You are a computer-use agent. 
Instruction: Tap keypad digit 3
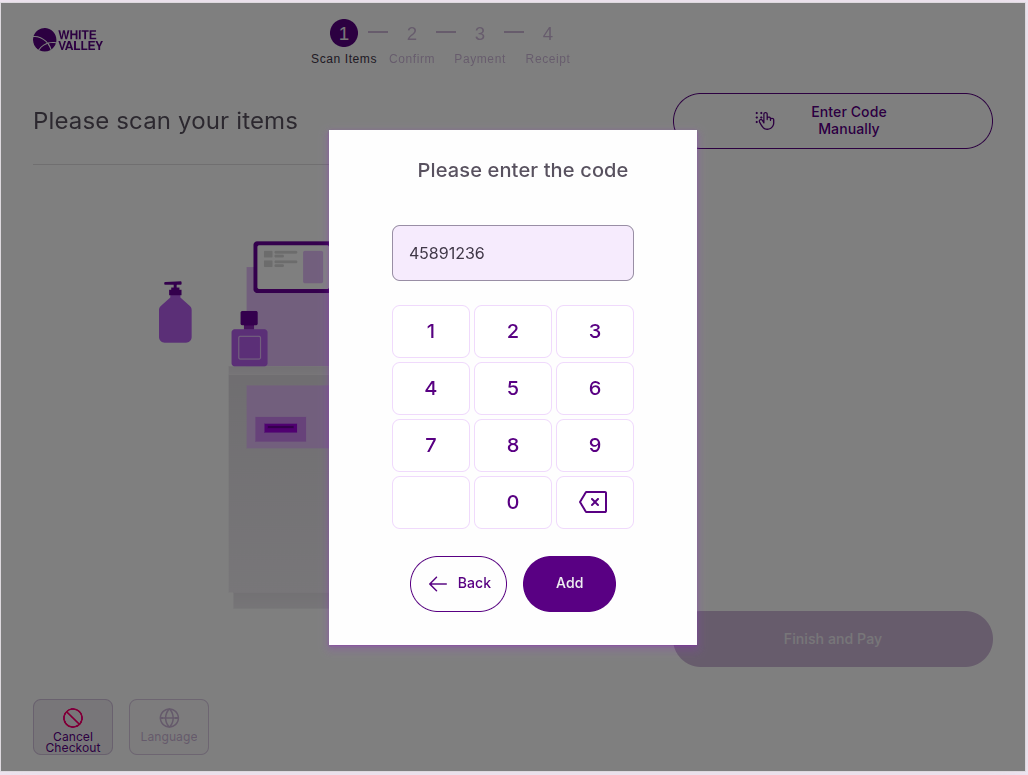[594, 331]
